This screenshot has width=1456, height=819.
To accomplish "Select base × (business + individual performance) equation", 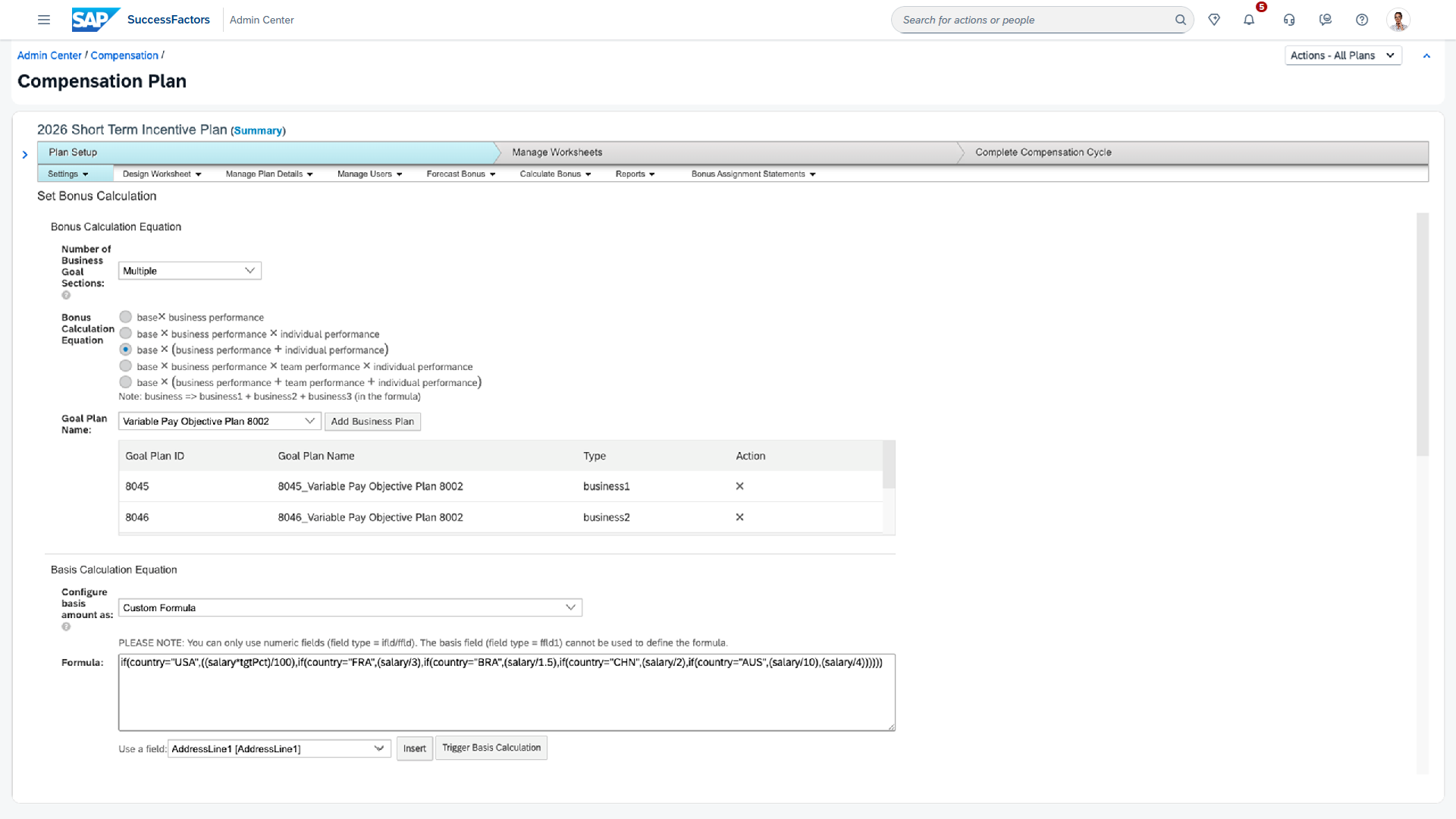I will click(x=126, y=350).
